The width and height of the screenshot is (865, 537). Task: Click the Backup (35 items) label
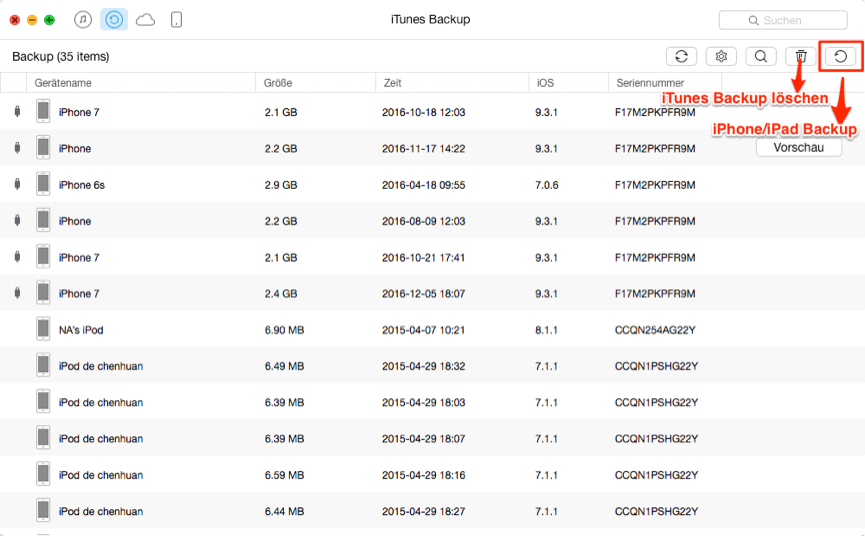(x=61, y=56)
